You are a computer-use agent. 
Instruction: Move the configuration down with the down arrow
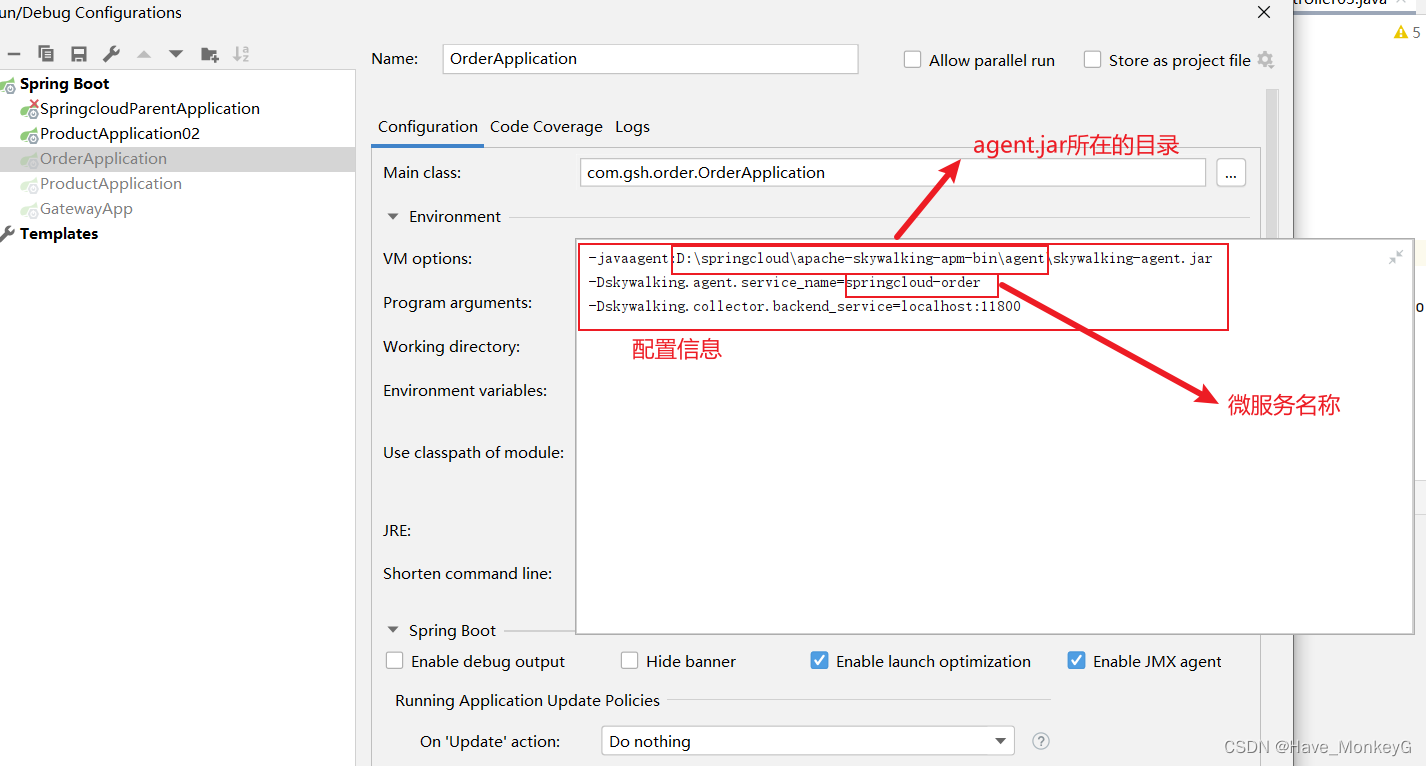coord(176,54)
